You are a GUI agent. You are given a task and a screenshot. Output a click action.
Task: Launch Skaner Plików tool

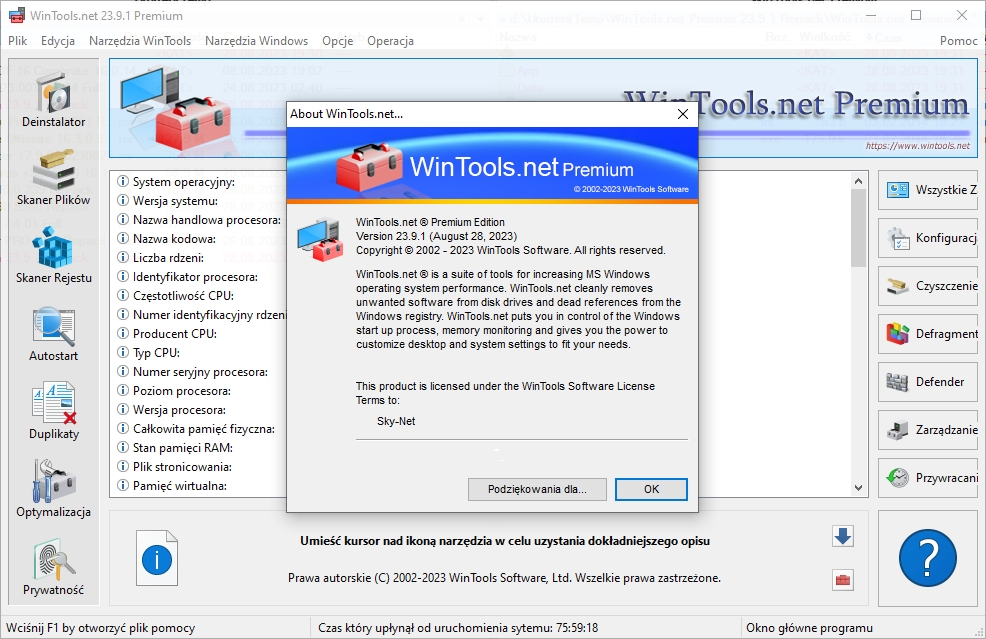tap(53, 179)
